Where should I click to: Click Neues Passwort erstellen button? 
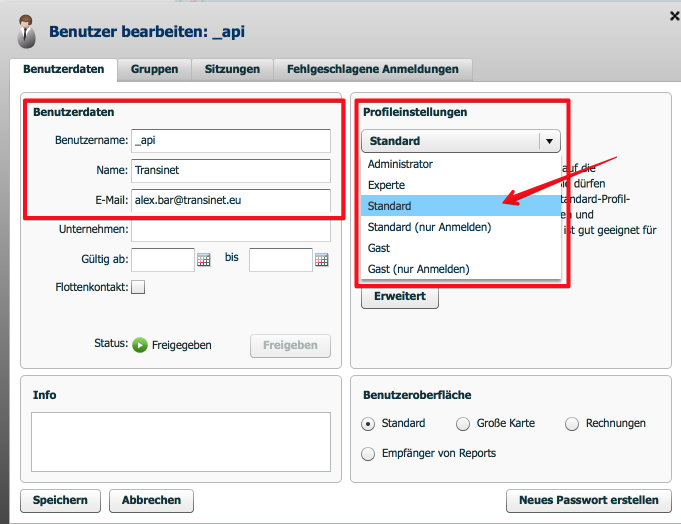(x=588, y=500)
